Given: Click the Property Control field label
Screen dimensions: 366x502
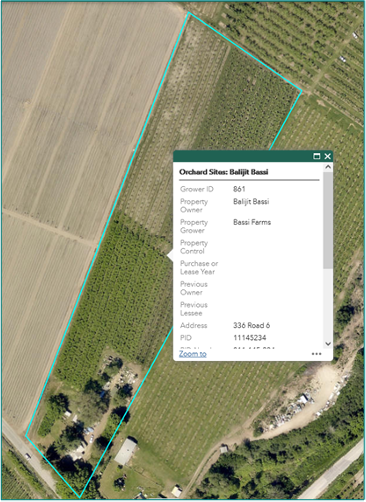Looking at the screenshot, I should tap(194, 247).
